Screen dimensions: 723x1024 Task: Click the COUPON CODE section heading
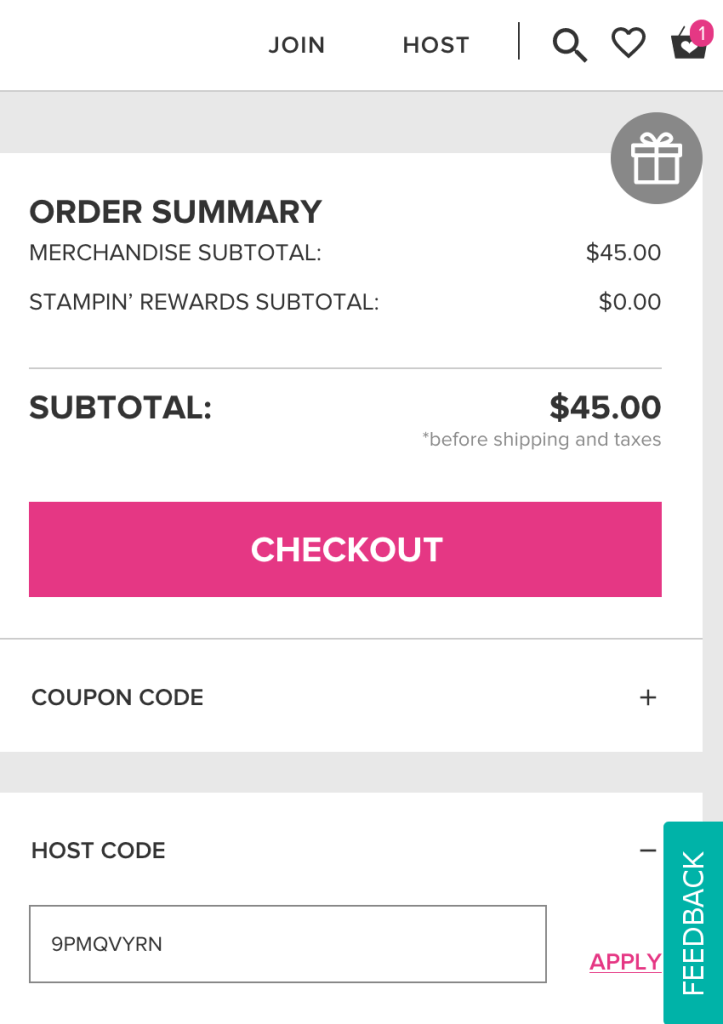[x=118, y=698]
